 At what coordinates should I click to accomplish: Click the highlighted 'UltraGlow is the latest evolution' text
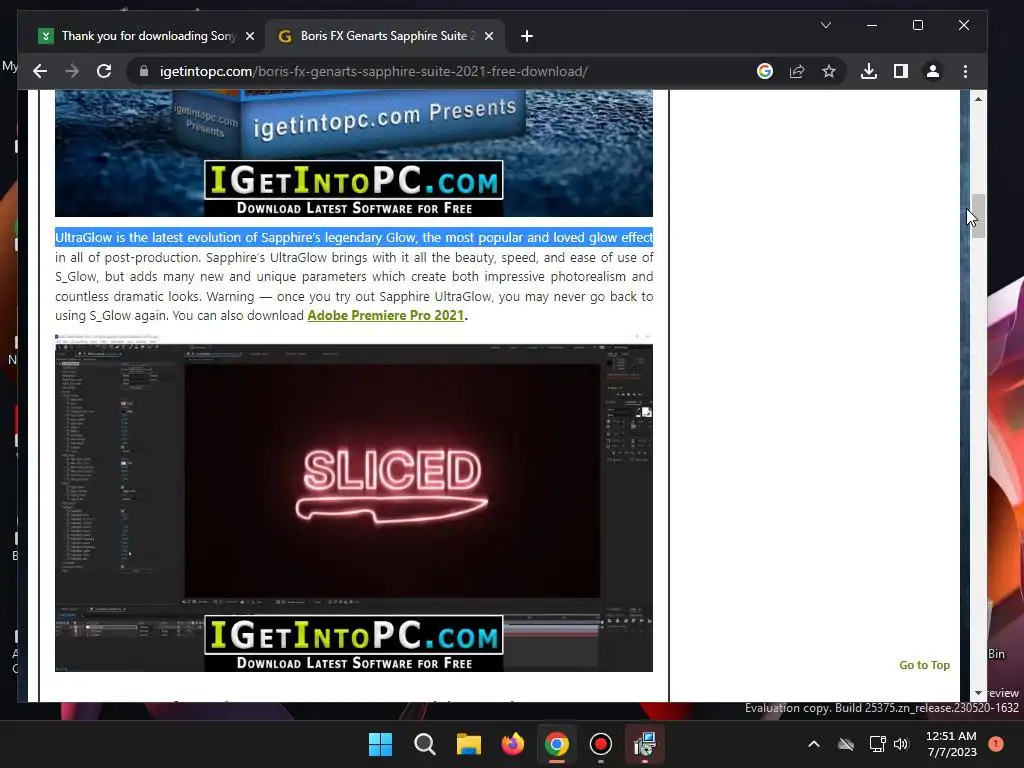click(354, 237)
